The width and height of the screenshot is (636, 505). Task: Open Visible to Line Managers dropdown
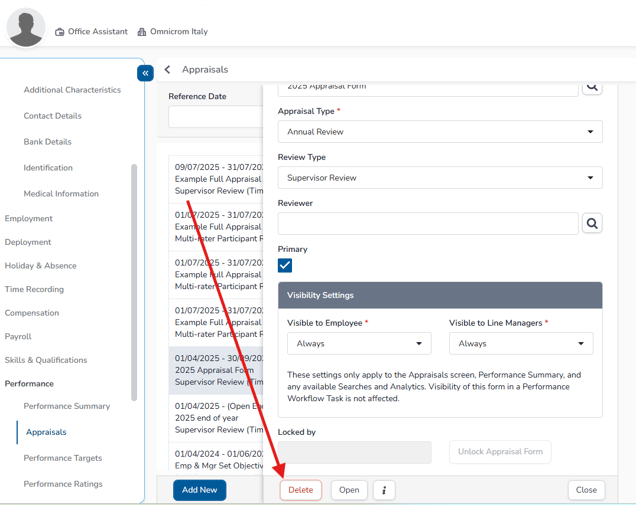pyautogui.click(x=521, y=343)
